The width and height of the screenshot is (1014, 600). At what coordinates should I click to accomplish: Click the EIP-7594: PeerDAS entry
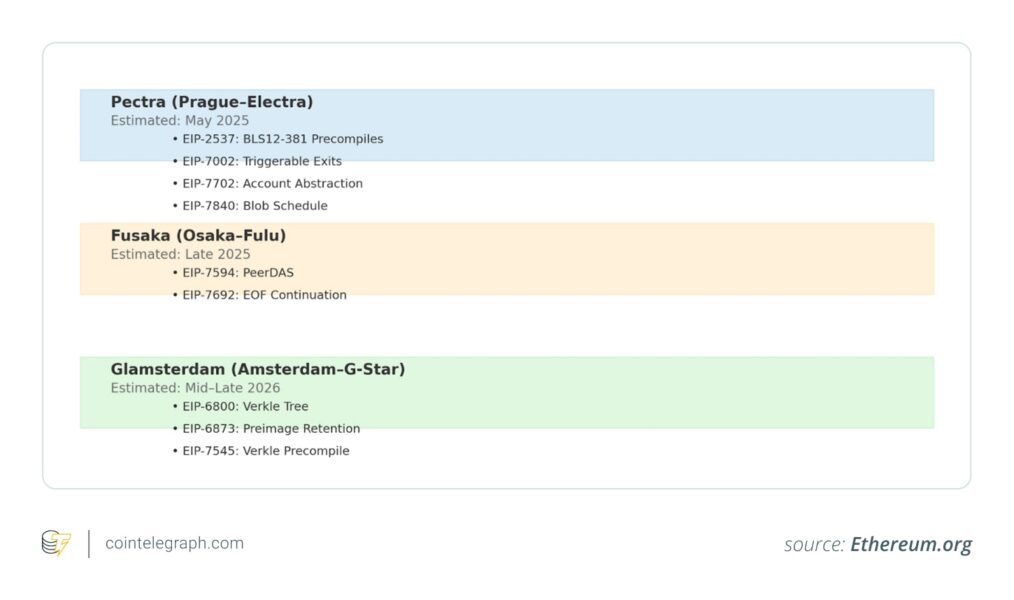click(238, 273)
